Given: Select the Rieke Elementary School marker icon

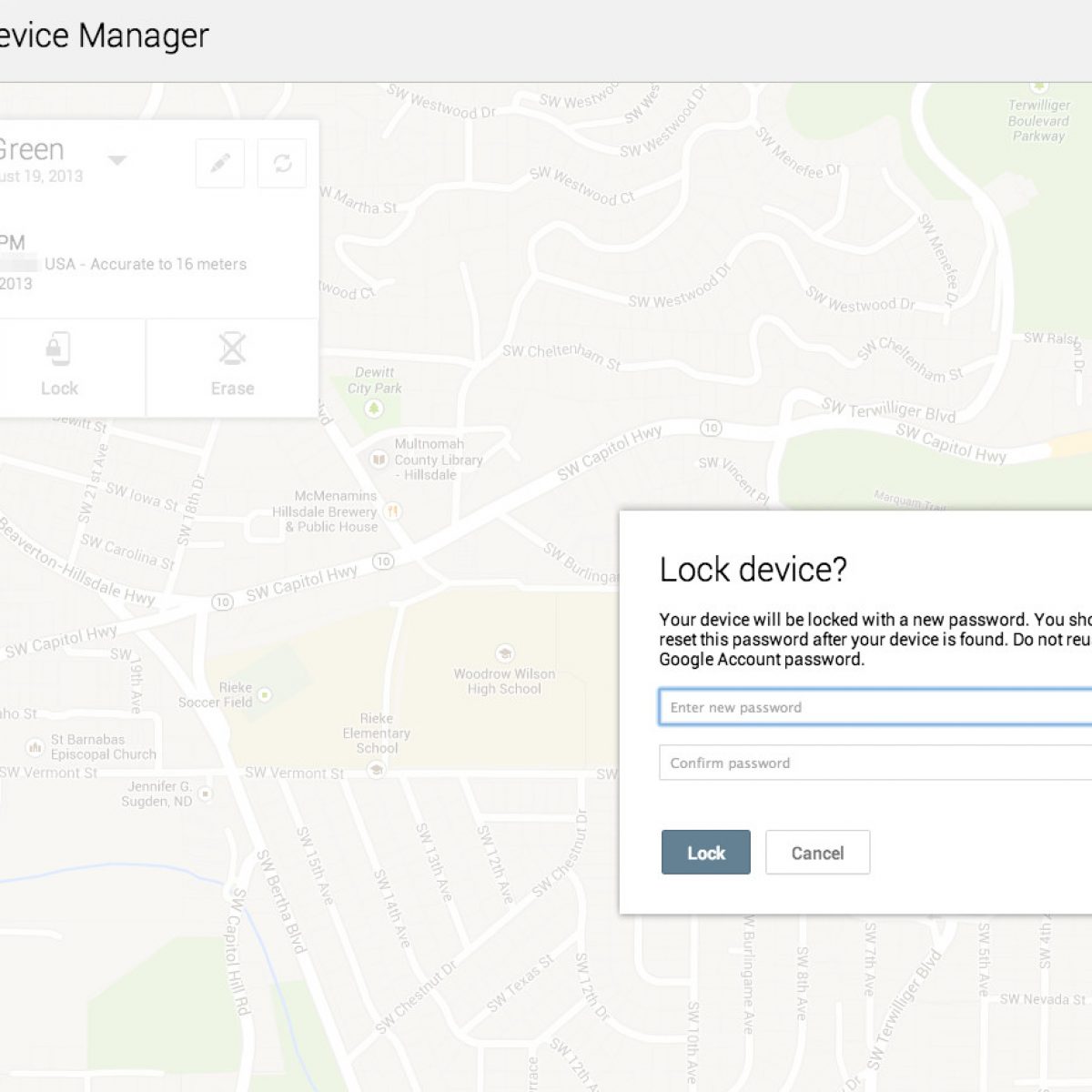Looking at the screenshot, I should (x=375, y=770).
